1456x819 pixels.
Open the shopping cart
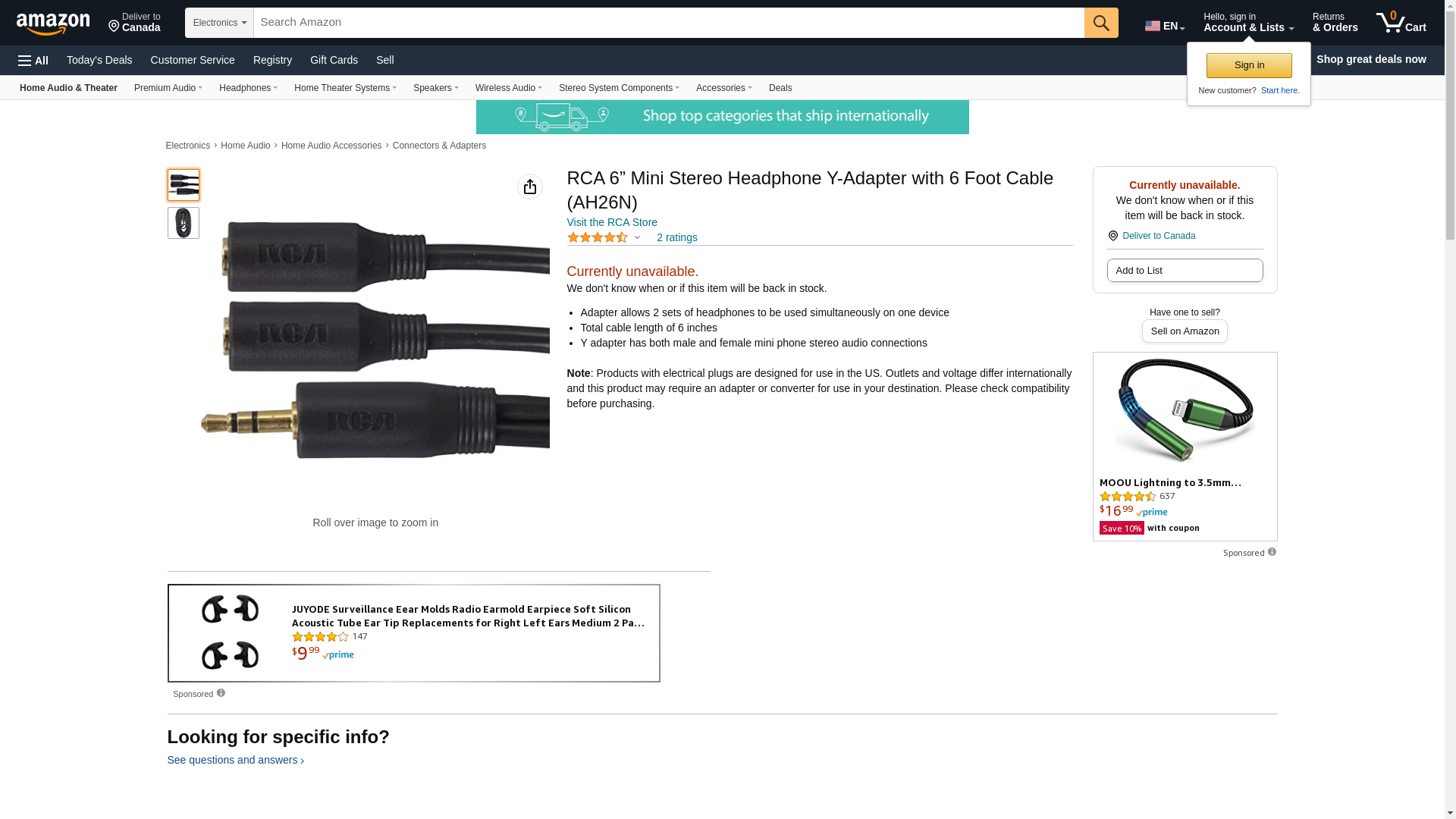tap(1401, 23)
